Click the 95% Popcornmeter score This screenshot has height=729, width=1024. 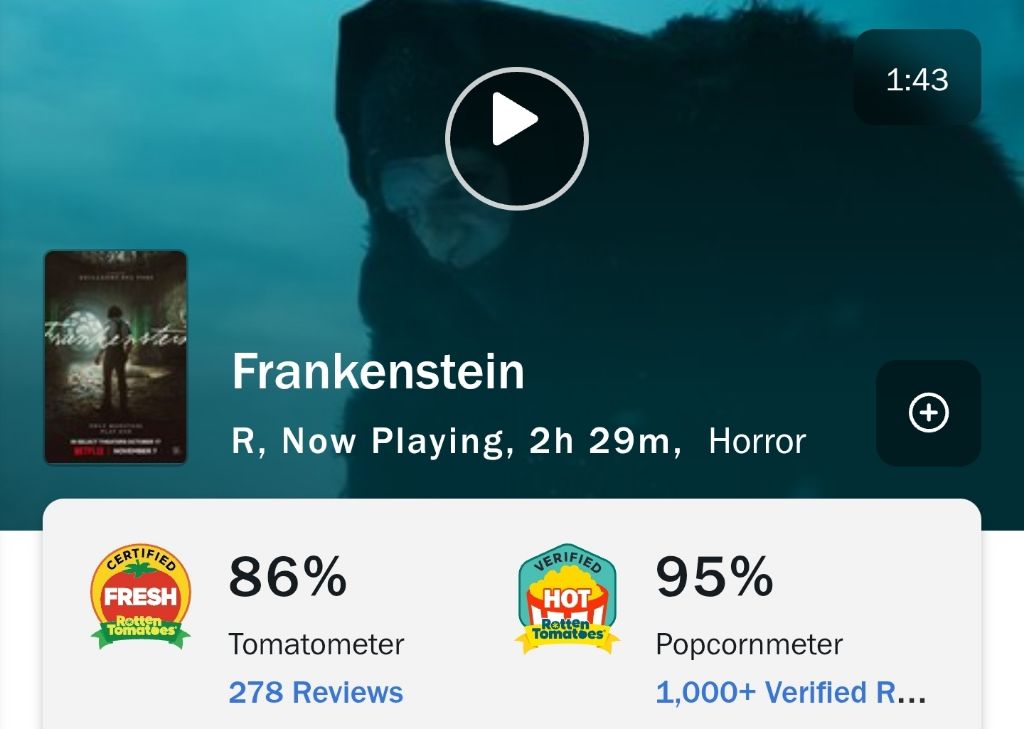(x=714, y=577)
